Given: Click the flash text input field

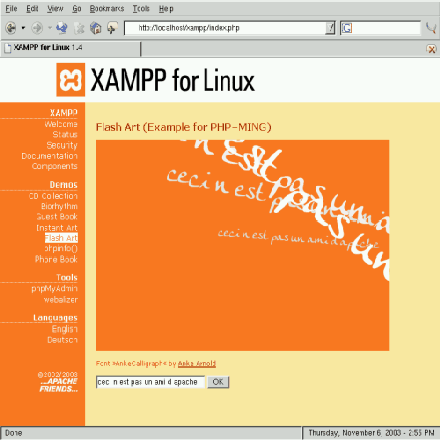Looking at the screenshot, I should (150, 382).
